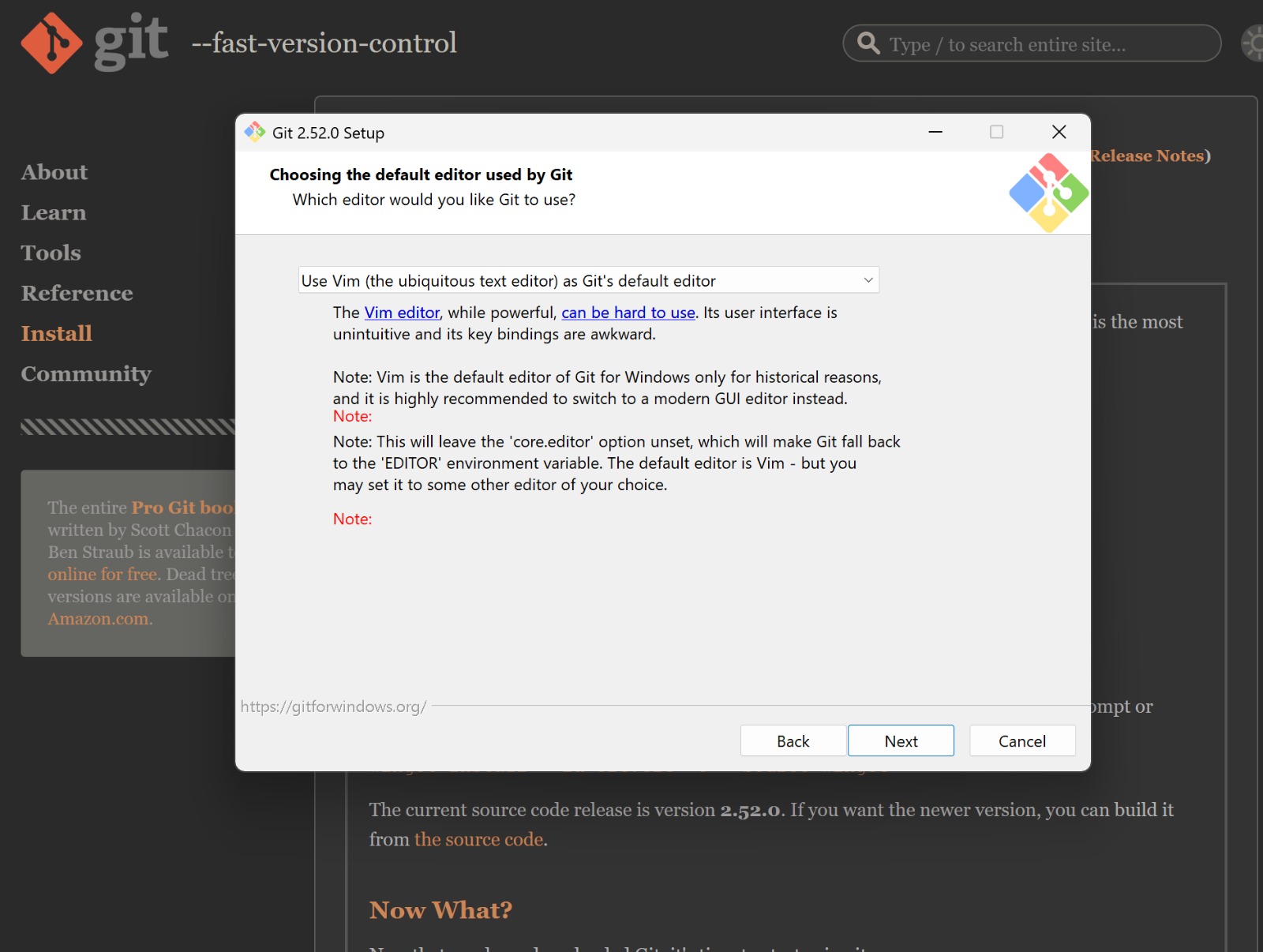Follow the 'online for free' link
Viewport: 1263px width, 952px height.
click(x=103, y=574)
